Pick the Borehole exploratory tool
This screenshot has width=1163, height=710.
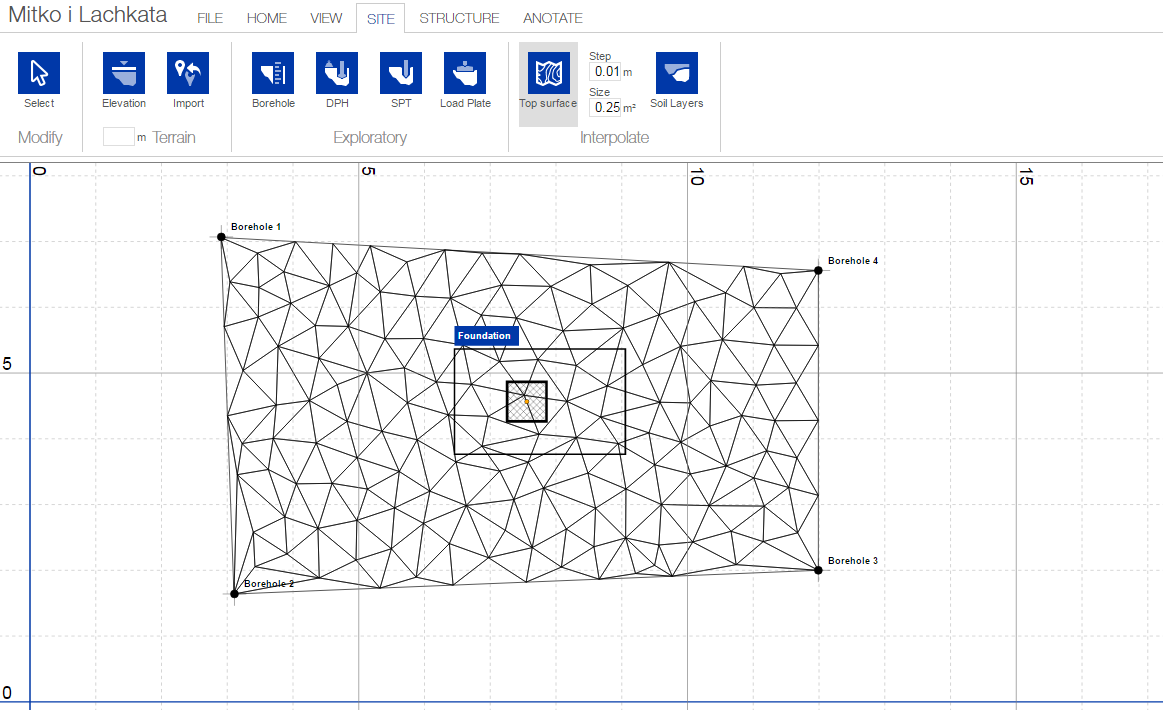tap(273, 73)
